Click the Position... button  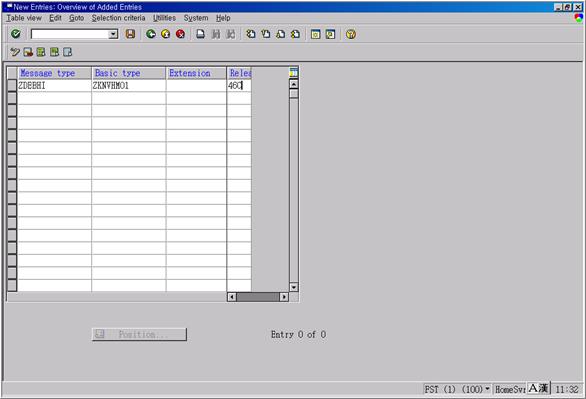(139, 334)
